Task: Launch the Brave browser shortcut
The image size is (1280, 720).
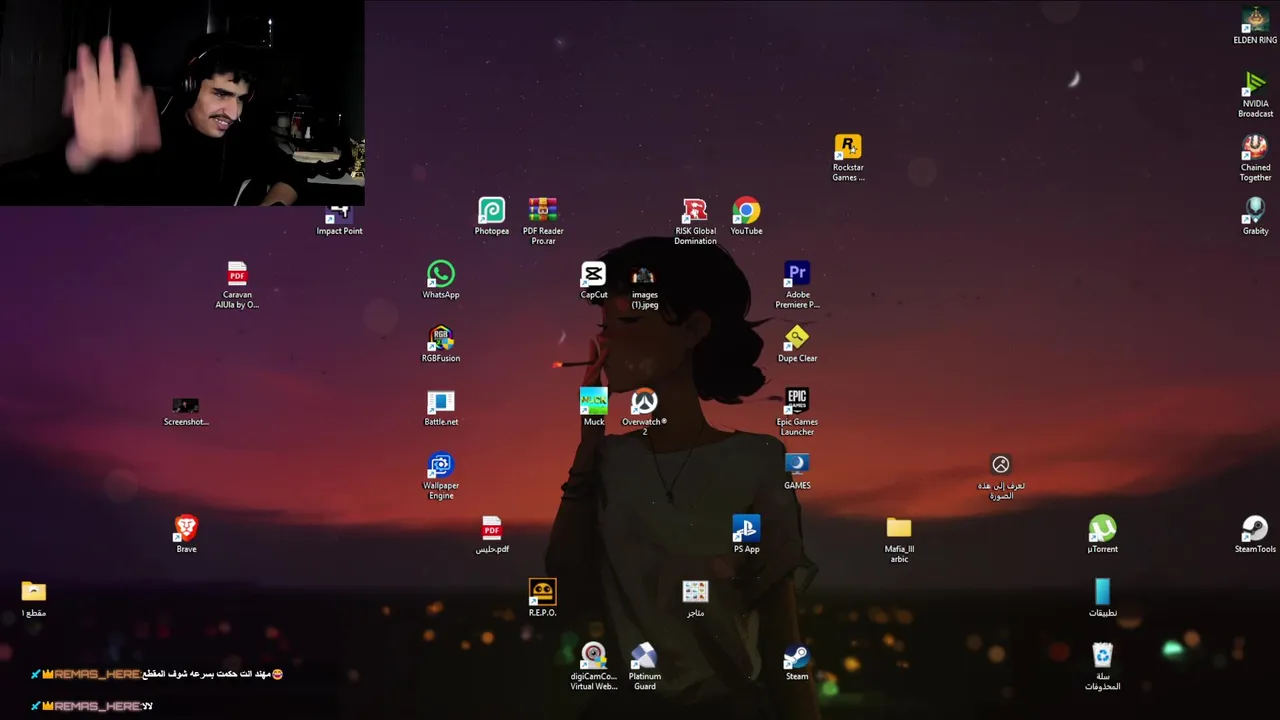Action: click(186, 534)
